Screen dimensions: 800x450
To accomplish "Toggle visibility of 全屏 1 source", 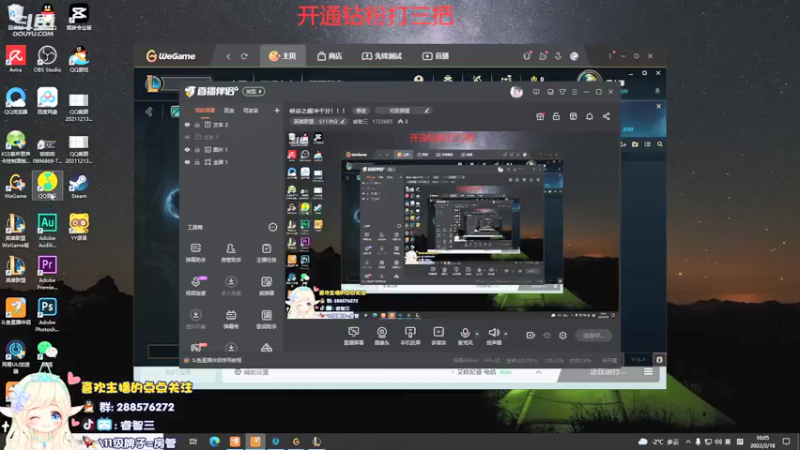I will 187,162.
